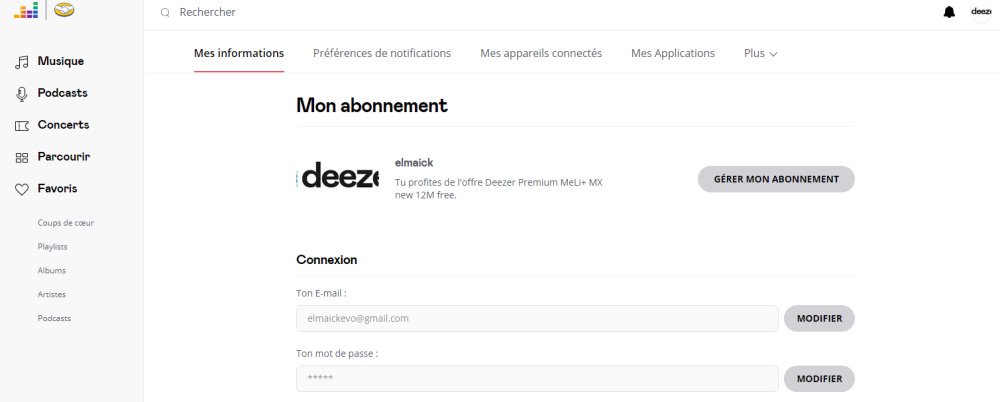The width and height of the screenshot is (1000, 402).
Task: Click Modifier next to the email field
Action: coord(819,319)
